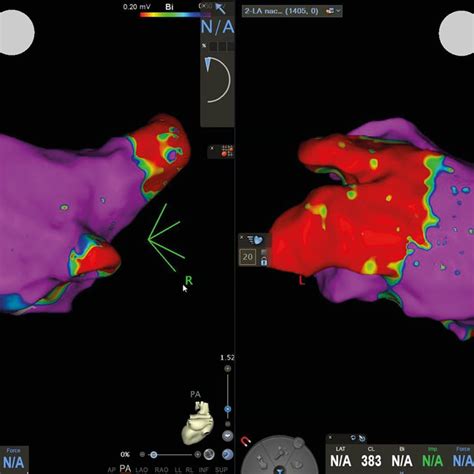The image size is (474, 474).
Task: Click the LAT N/A readout
Action: point(340,461)
